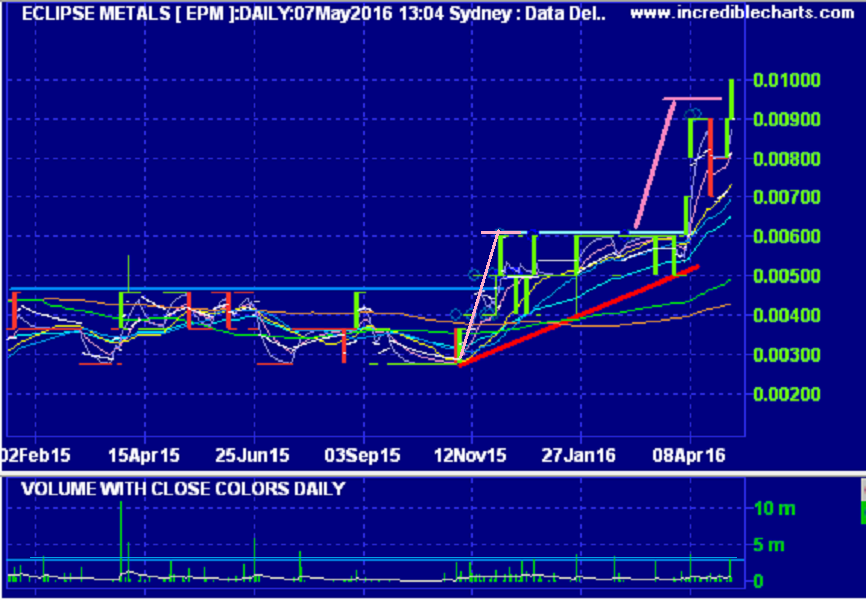This screenshot has width=866, height=600.
Task: Select the steep pink line rising toward 0.00950
Action: pyautogui.click(x=654, y=164)
